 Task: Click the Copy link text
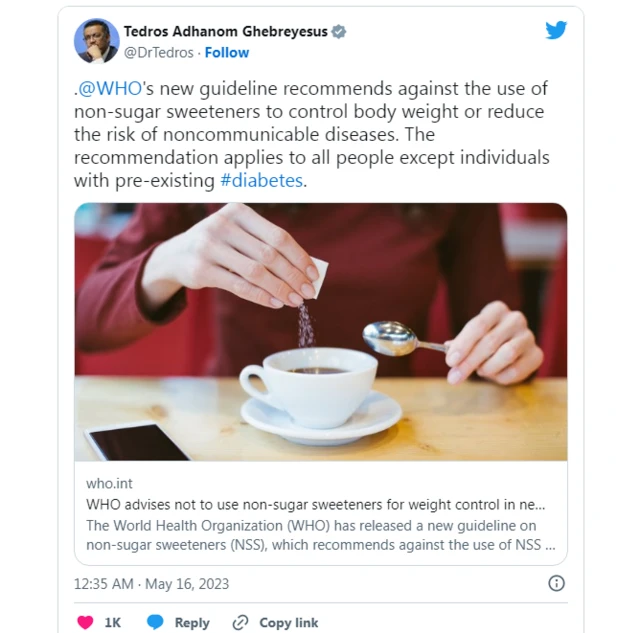[289, 623]
